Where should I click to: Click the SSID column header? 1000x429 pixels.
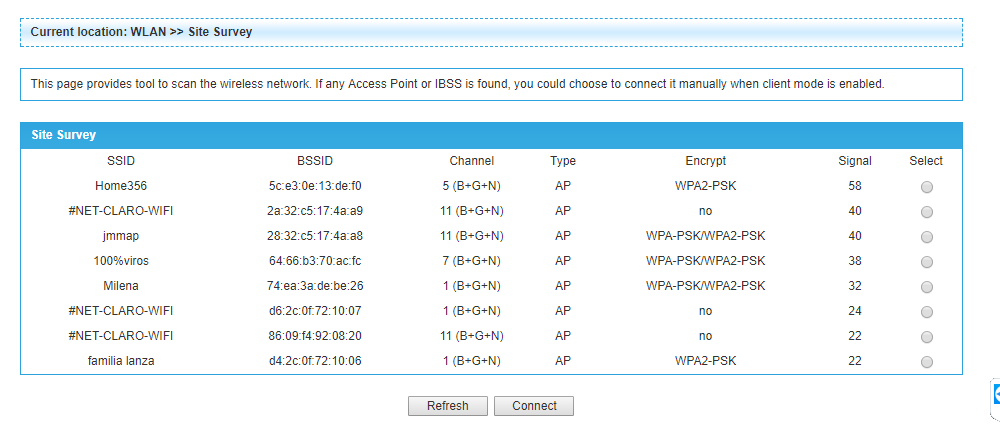pos(121,161)
